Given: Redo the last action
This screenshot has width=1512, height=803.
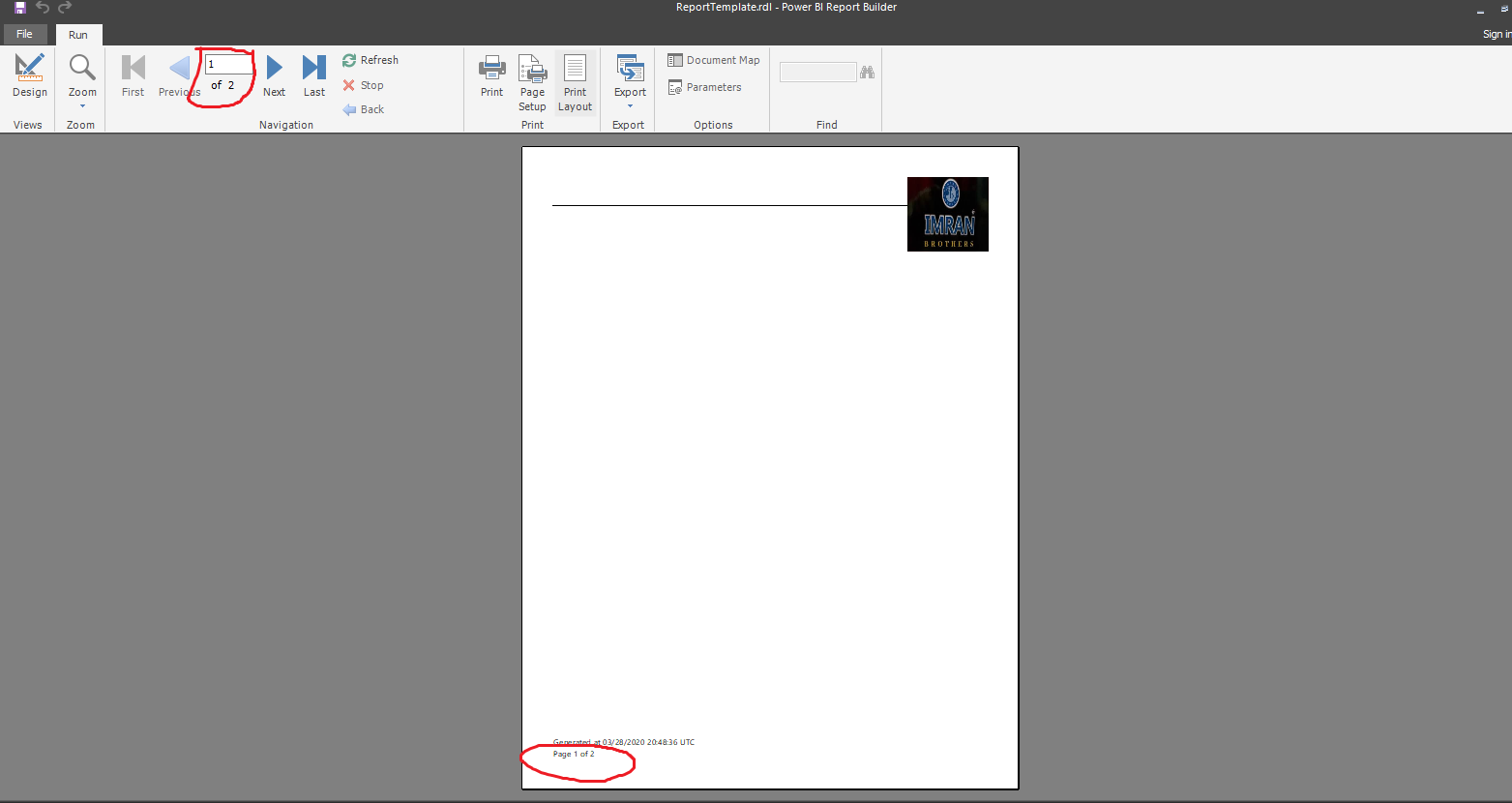Looking at the screenshot, I should point(65,8).
